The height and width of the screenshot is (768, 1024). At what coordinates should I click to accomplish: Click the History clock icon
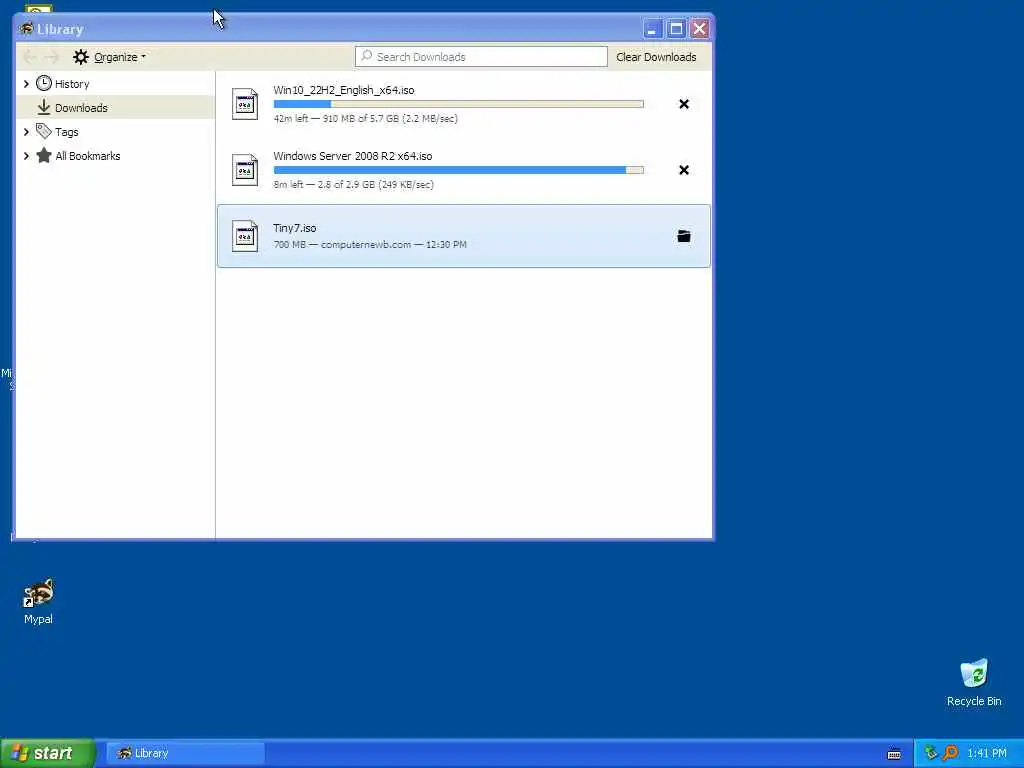click(44, 84)
